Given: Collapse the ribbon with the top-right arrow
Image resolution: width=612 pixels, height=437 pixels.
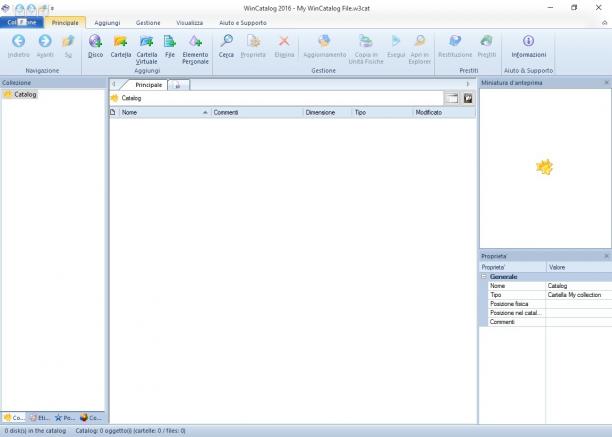Looking at the screenshot, I should (x=604, y=23).
